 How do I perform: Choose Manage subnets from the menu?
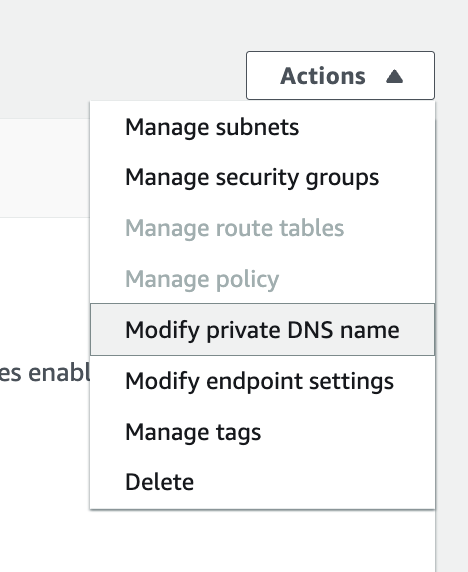[x=262, y=127]
